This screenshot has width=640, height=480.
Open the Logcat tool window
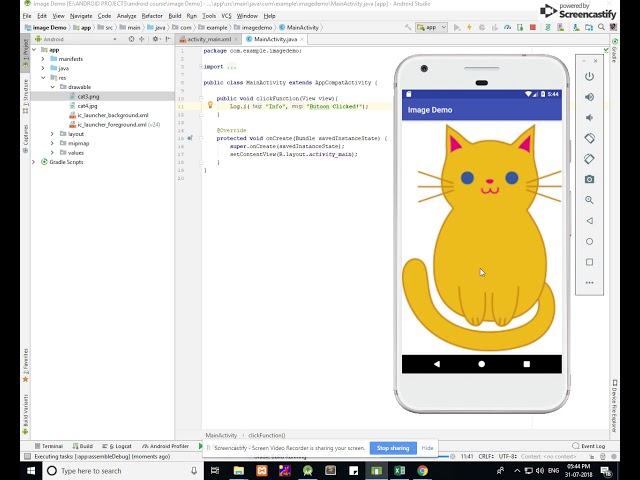(x=117, y=446)
